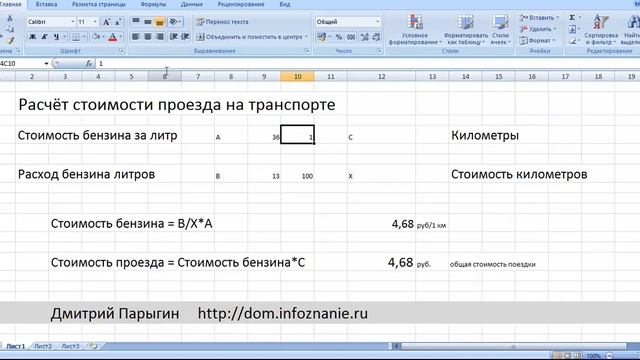Decrease indent icon
Screen dimensions: 640x360
pyautogui.click(x=173, y=37)
